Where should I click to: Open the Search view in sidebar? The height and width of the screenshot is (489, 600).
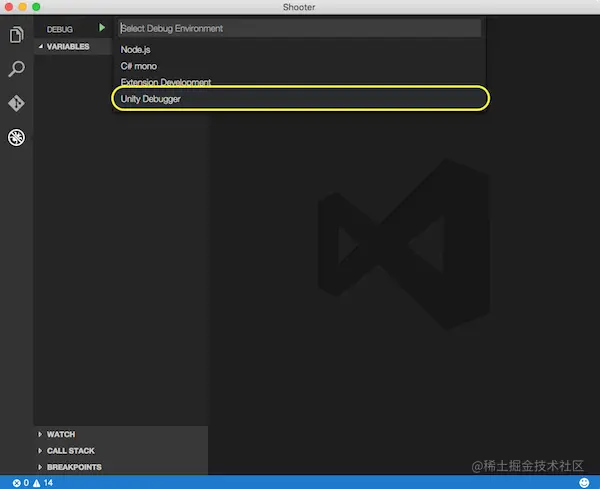(16, 69)
